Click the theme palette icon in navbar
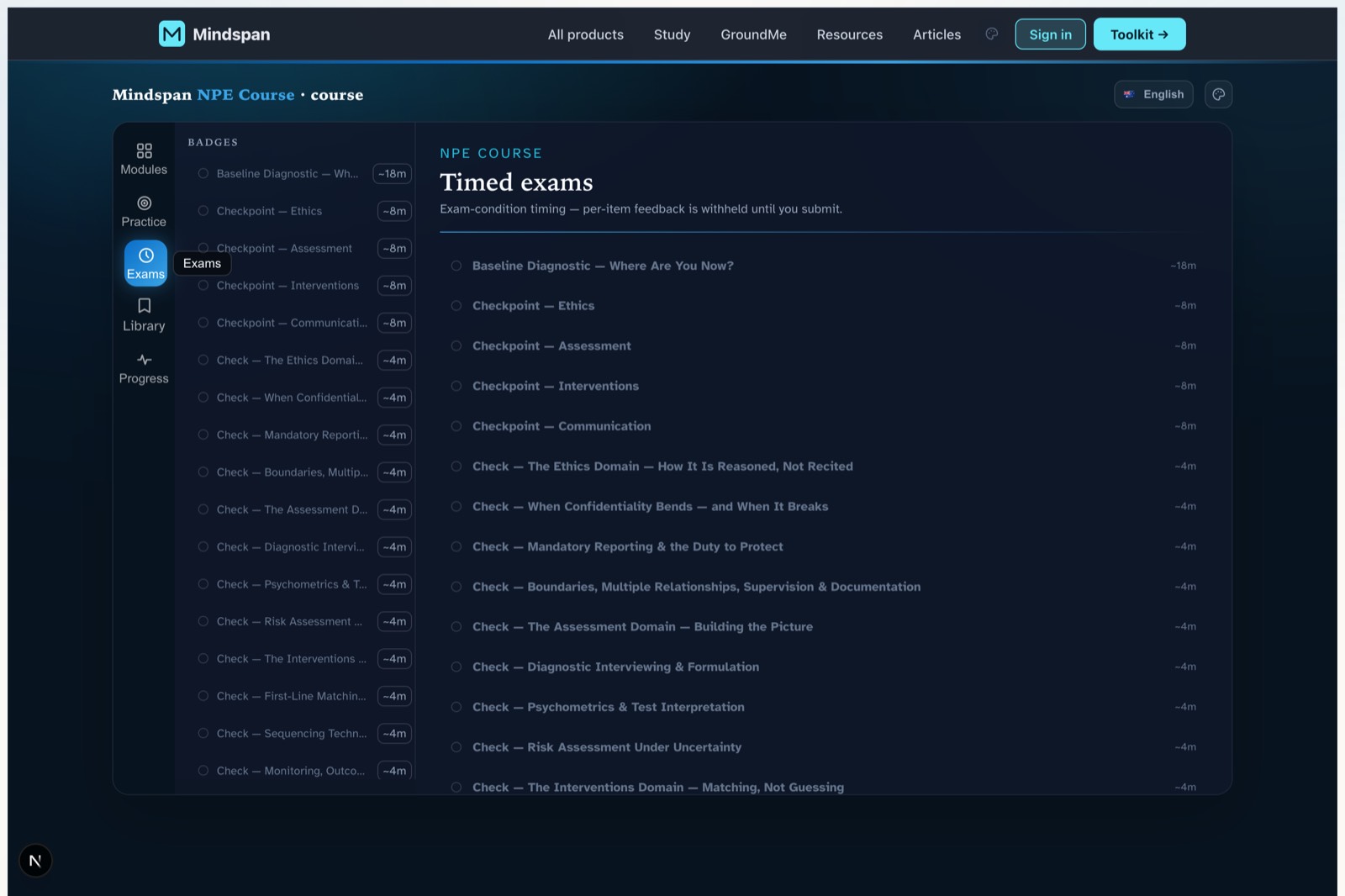 (x=992, y=34)
